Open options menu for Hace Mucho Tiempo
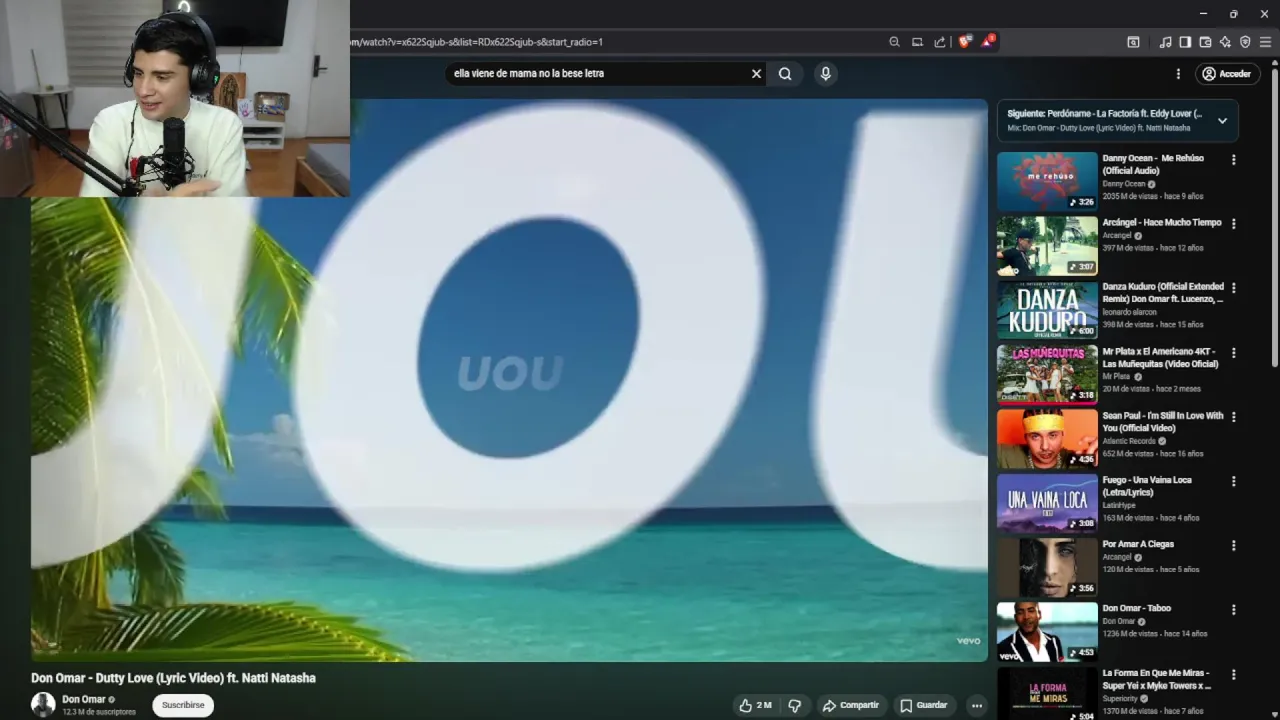 (x=1233, y=224)
